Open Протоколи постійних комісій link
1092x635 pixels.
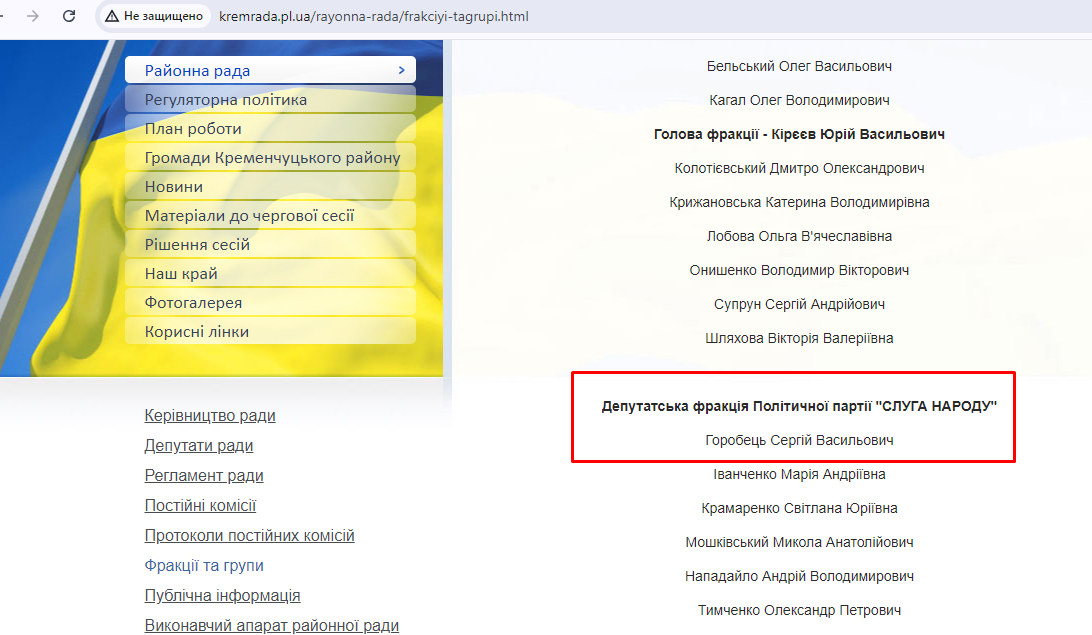(x=249, y=536)
